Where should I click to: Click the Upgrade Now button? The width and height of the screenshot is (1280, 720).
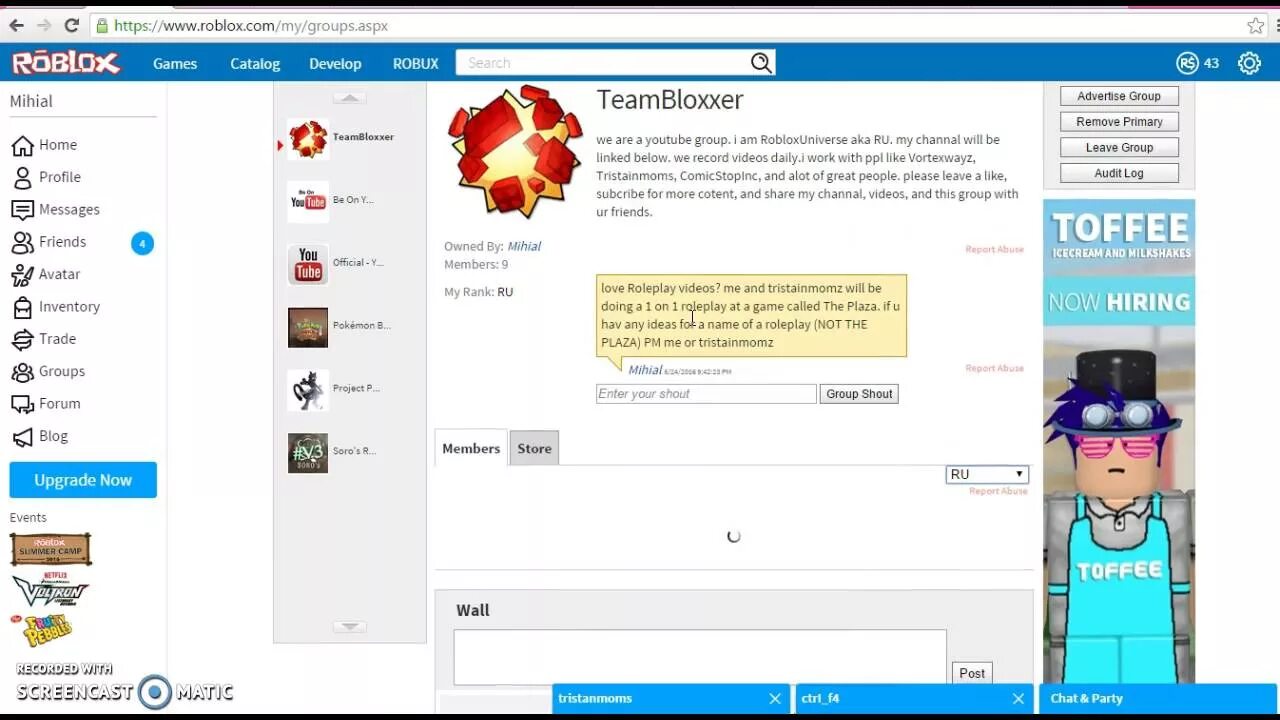[83, 480]
